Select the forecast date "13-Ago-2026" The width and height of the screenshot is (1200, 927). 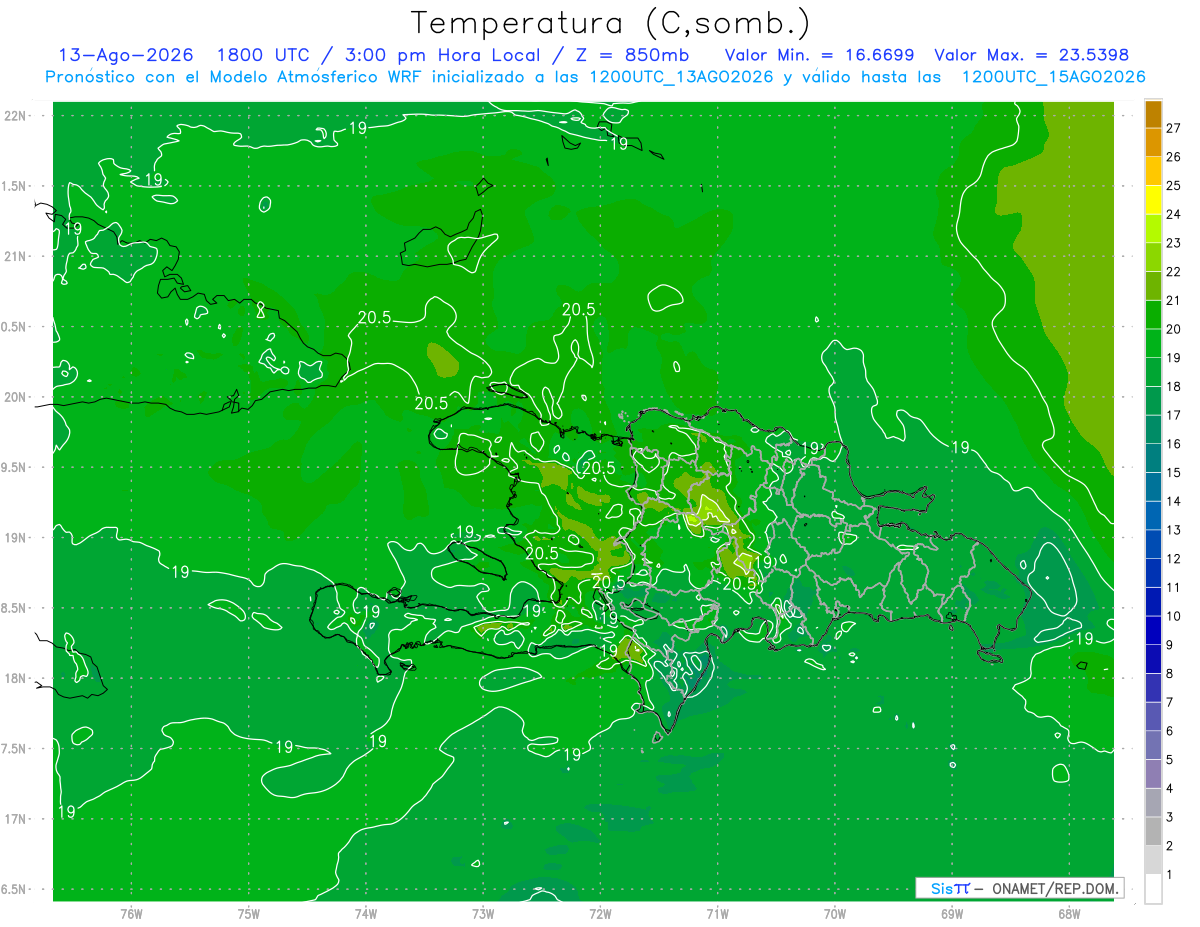[126, 55]
